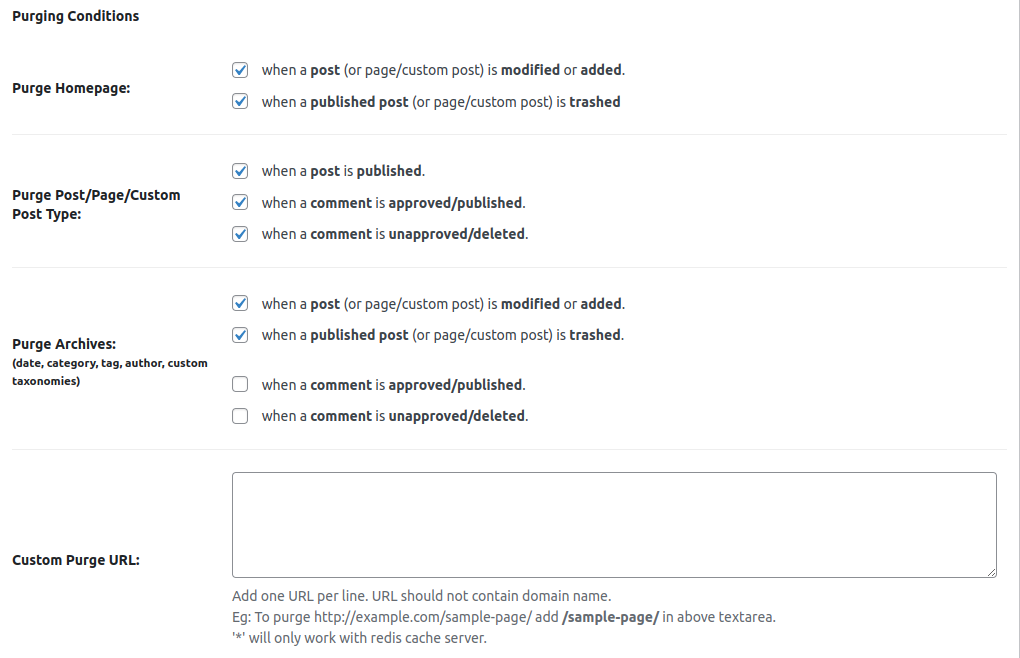Screen dimensions: 1020x658
Task: Enable Purge Archives when comment is approved/published
Action: pos(240,384)
